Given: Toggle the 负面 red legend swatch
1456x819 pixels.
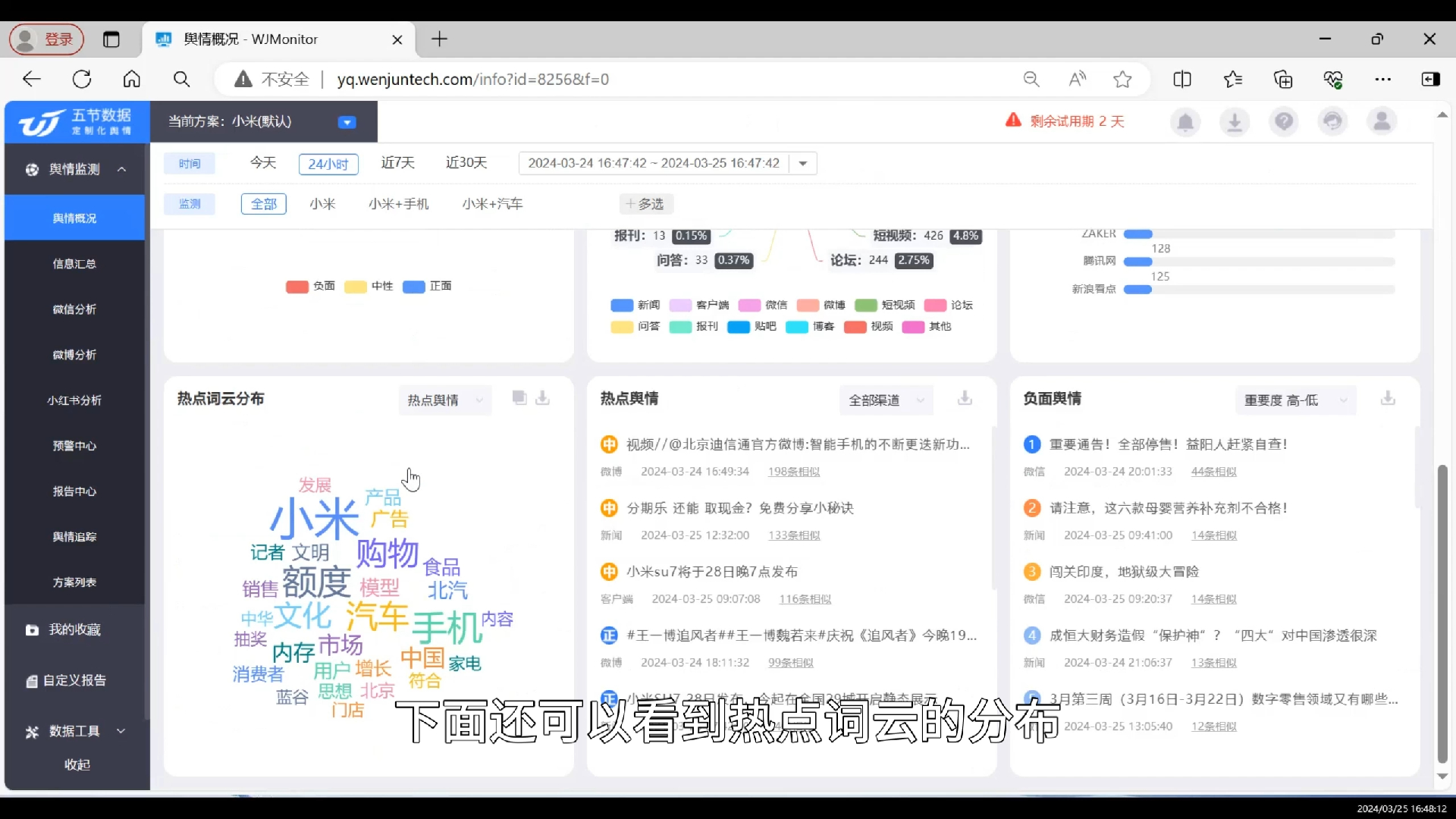Looking at the screenshot, I should pyautogui.click(x=297, y=287).
